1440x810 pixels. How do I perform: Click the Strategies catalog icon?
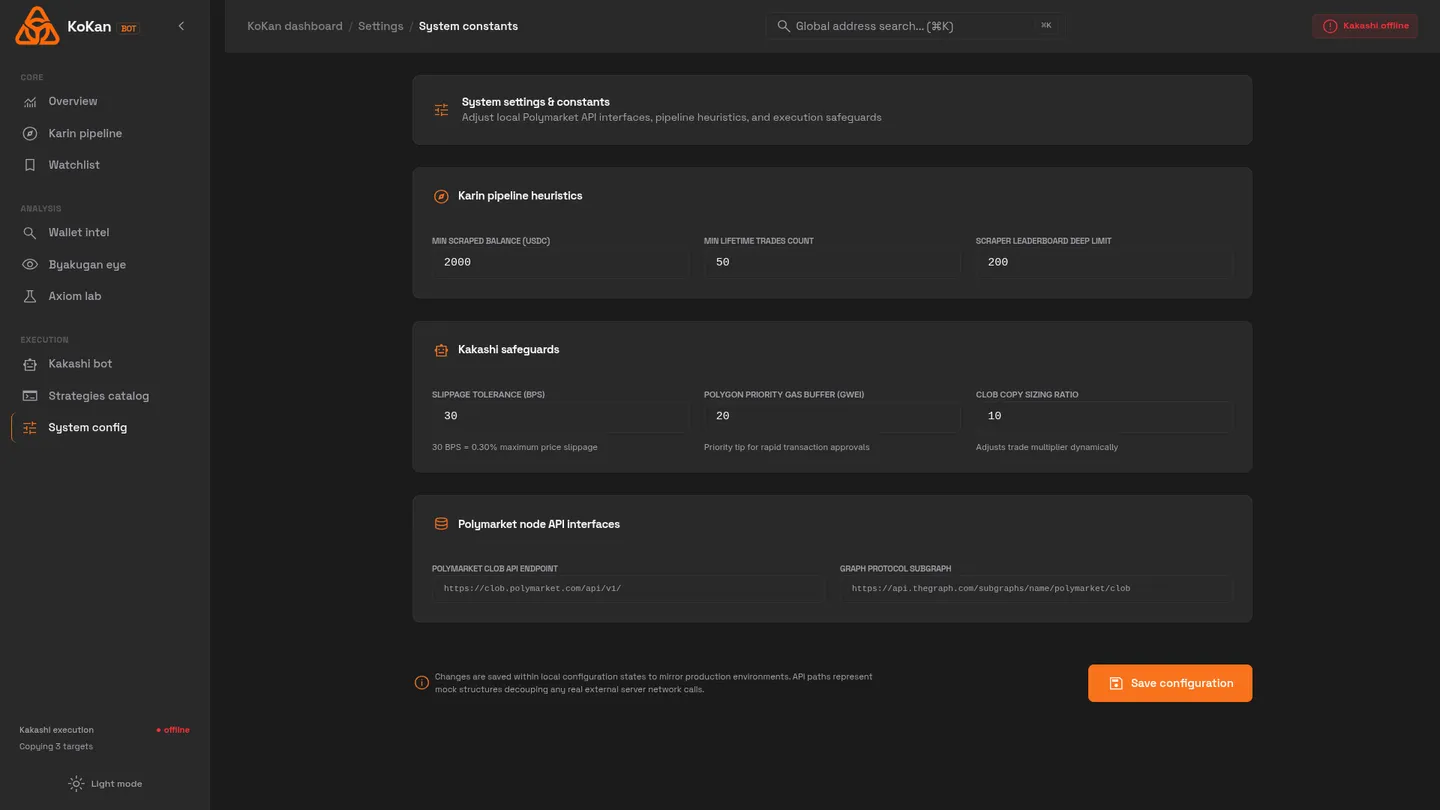(30, 396)
